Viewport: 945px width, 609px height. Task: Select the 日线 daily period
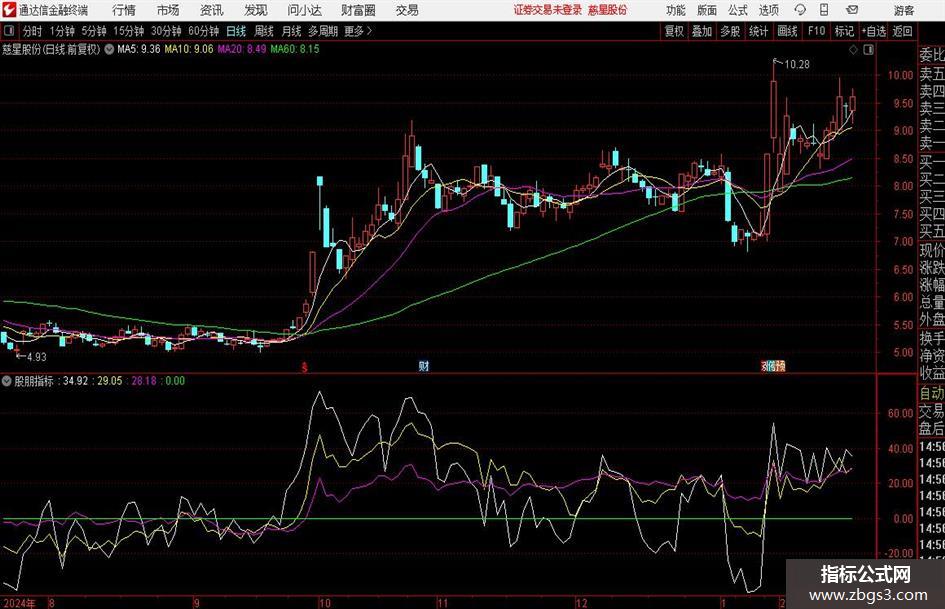(236, 31)
